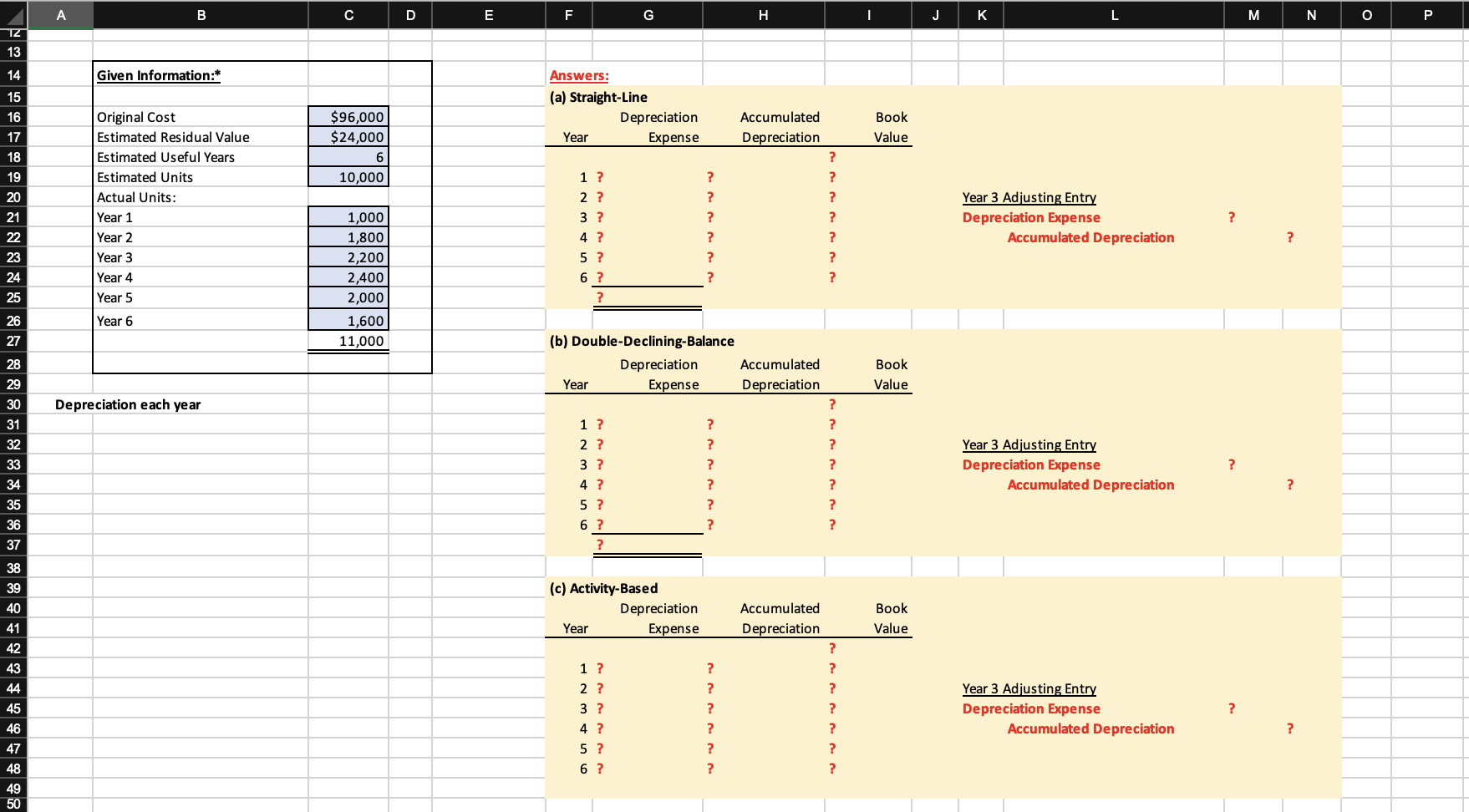
Task: Select the column N header
Action: (1311, 14)
